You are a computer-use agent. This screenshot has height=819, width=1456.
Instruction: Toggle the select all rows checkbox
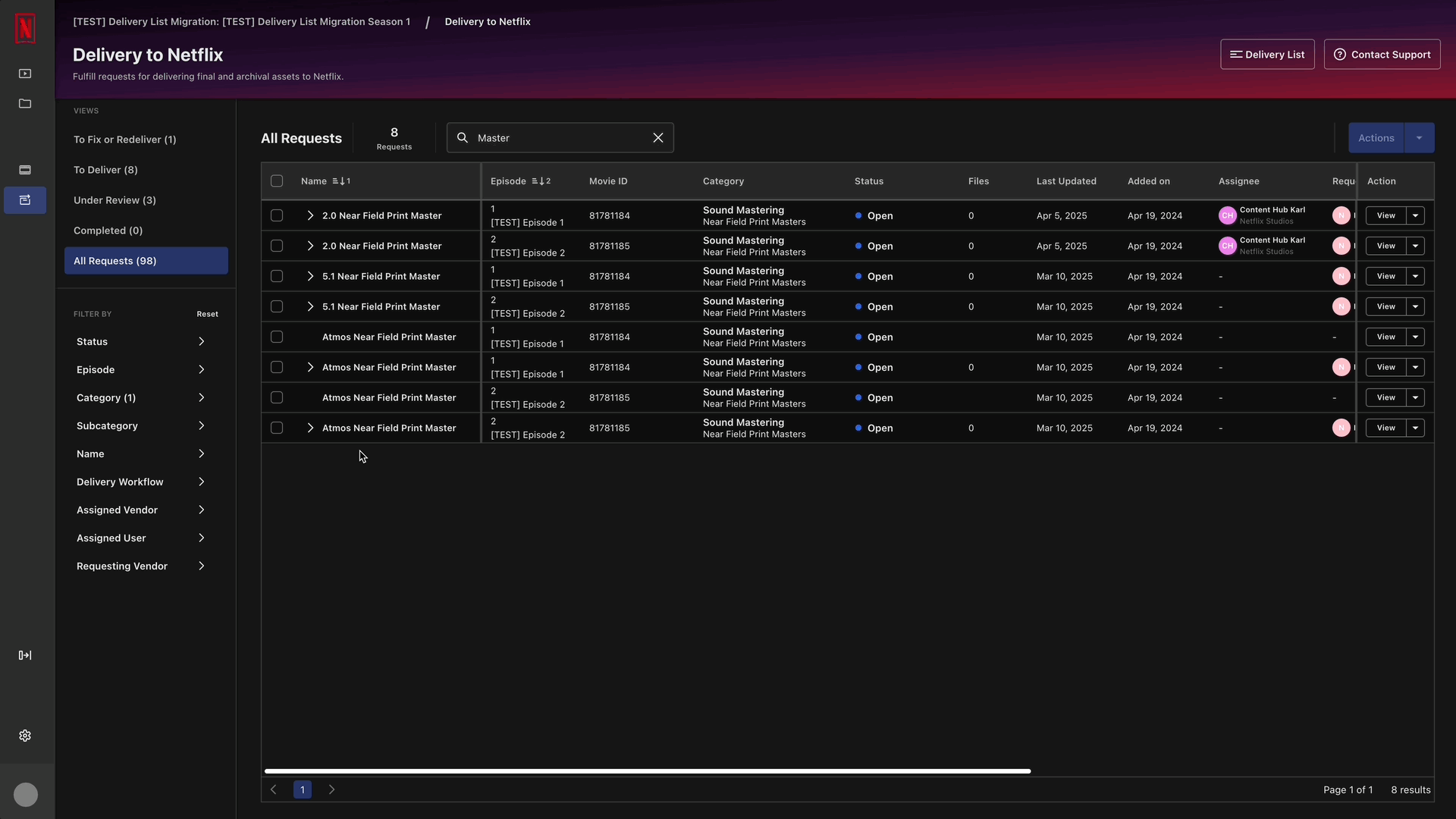click(277, 181)
